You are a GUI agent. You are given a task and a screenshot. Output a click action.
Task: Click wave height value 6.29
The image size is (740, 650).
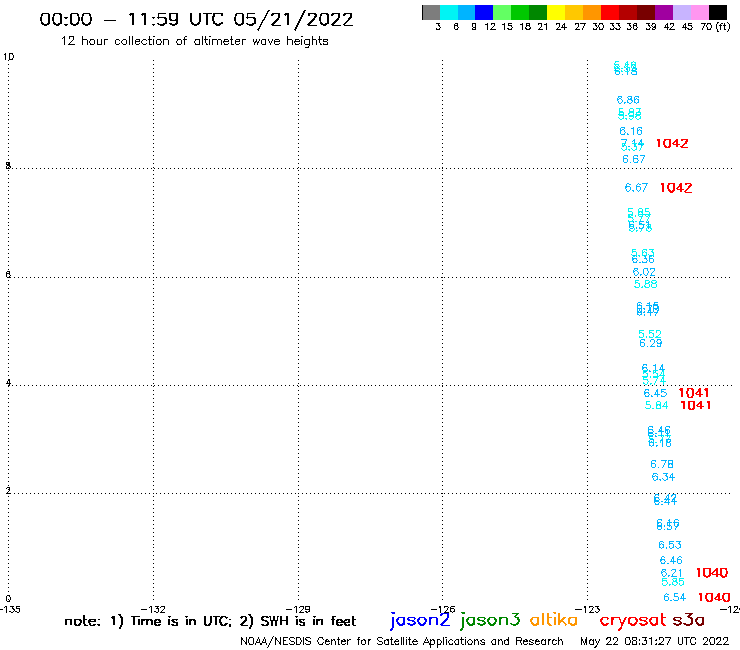pos(650,343)
